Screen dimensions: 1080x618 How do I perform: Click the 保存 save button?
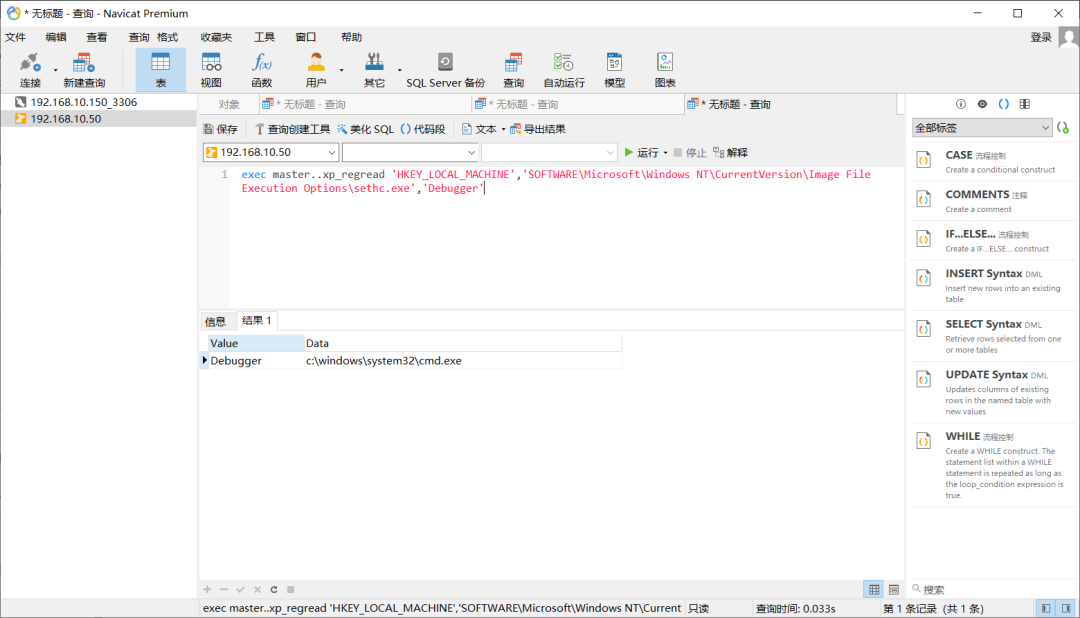[220, 130]
